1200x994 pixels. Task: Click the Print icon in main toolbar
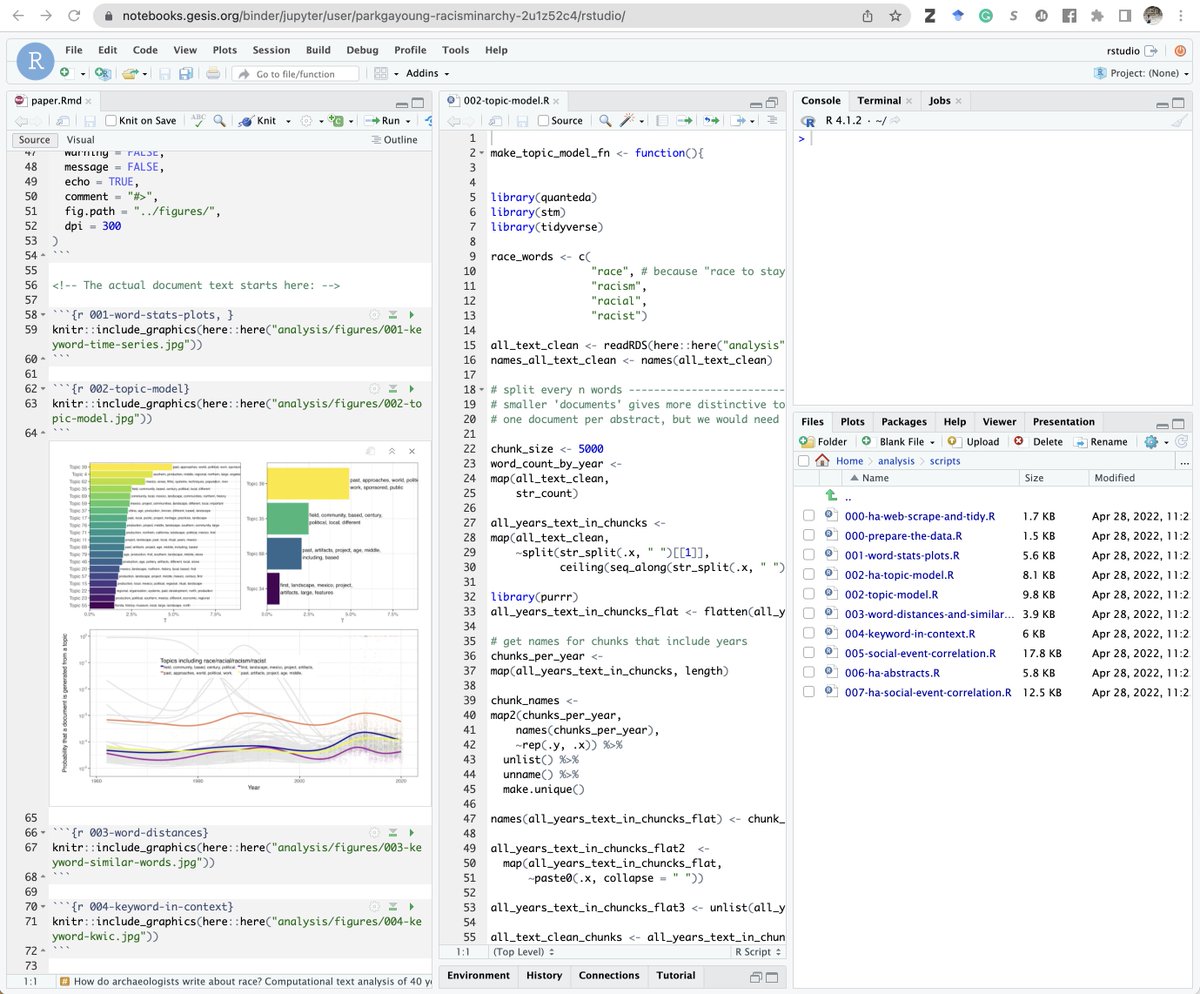coord(213,73)
